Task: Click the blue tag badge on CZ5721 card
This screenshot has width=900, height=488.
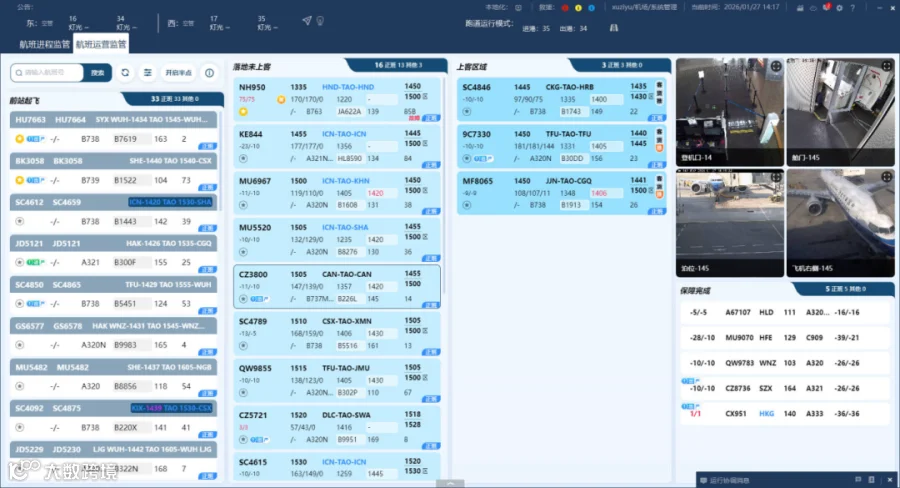Action: [259, 440]
